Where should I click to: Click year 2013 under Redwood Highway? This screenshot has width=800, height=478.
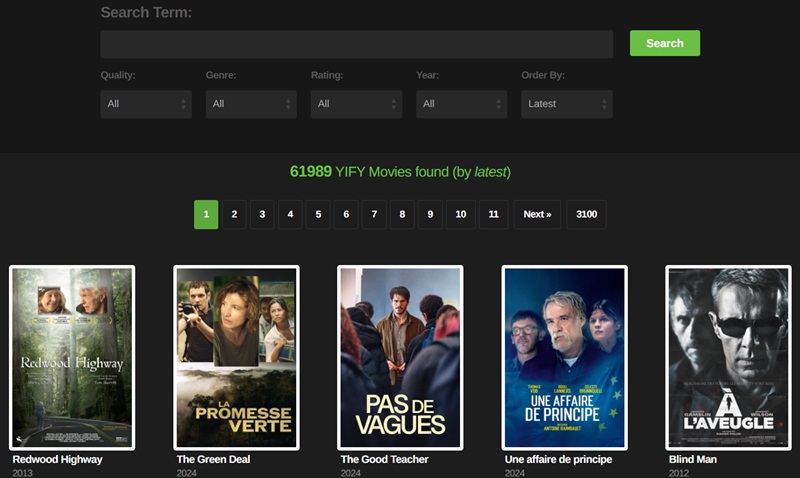[22, 473]
